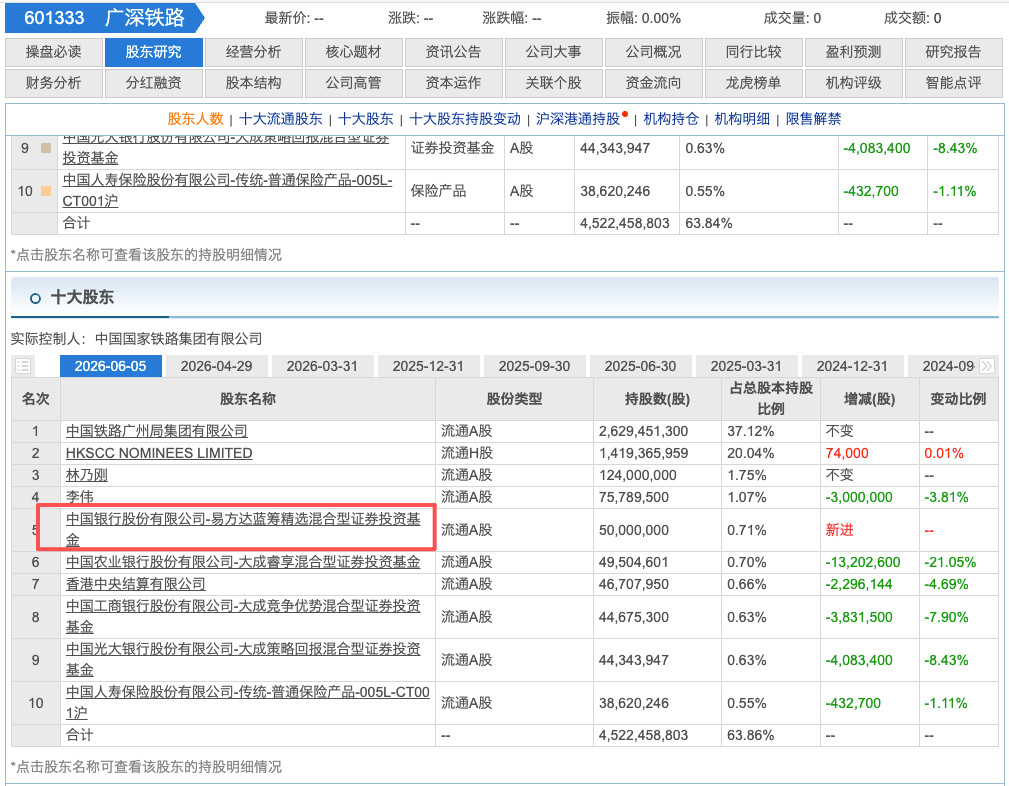Click the date tabs scroll-right double arrow
The width and height of the screenshot is (1009, 786).
(986, 366)
